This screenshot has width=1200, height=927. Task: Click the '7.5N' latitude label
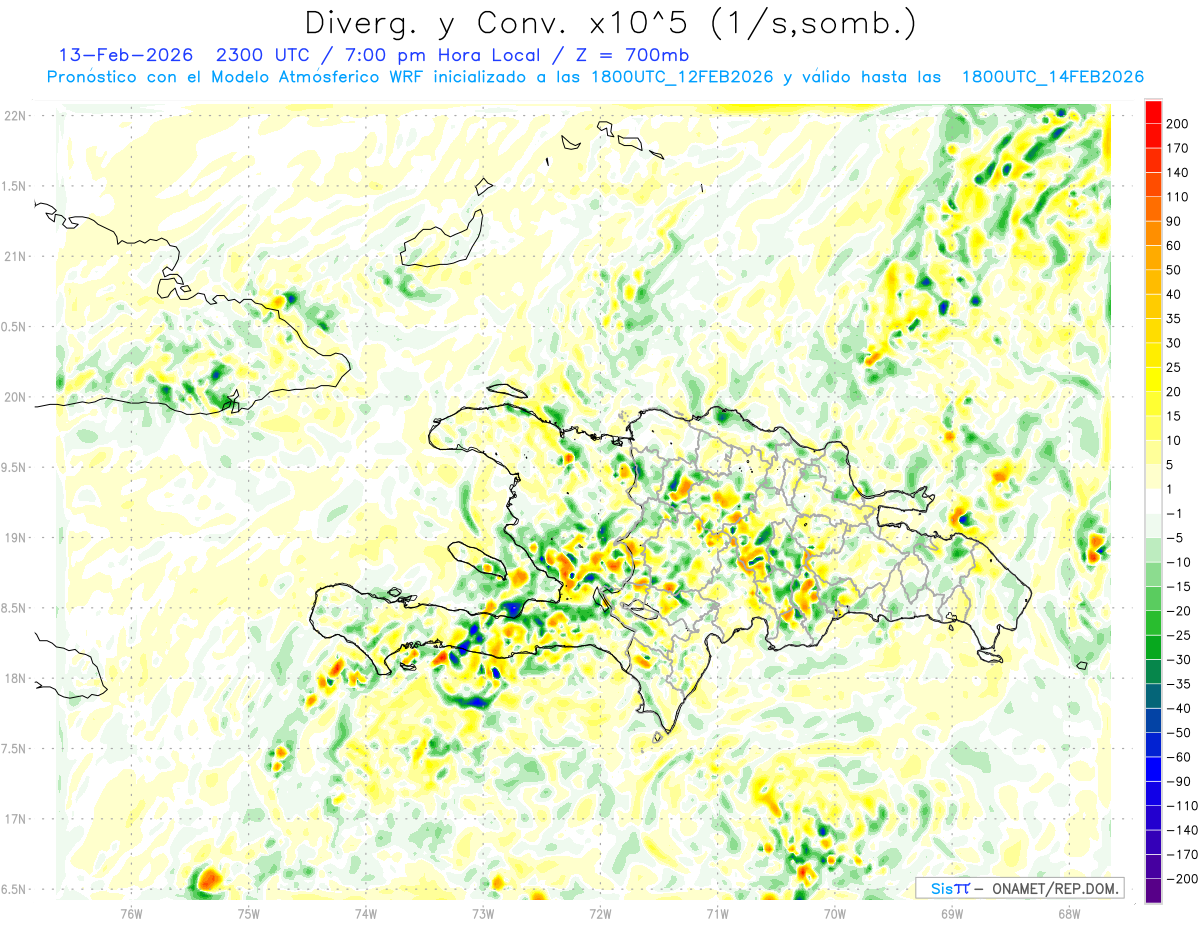15,749
